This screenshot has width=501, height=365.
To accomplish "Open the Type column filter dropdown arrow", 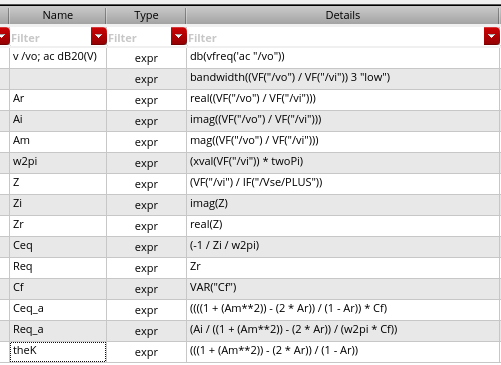I will pos(179,36).
